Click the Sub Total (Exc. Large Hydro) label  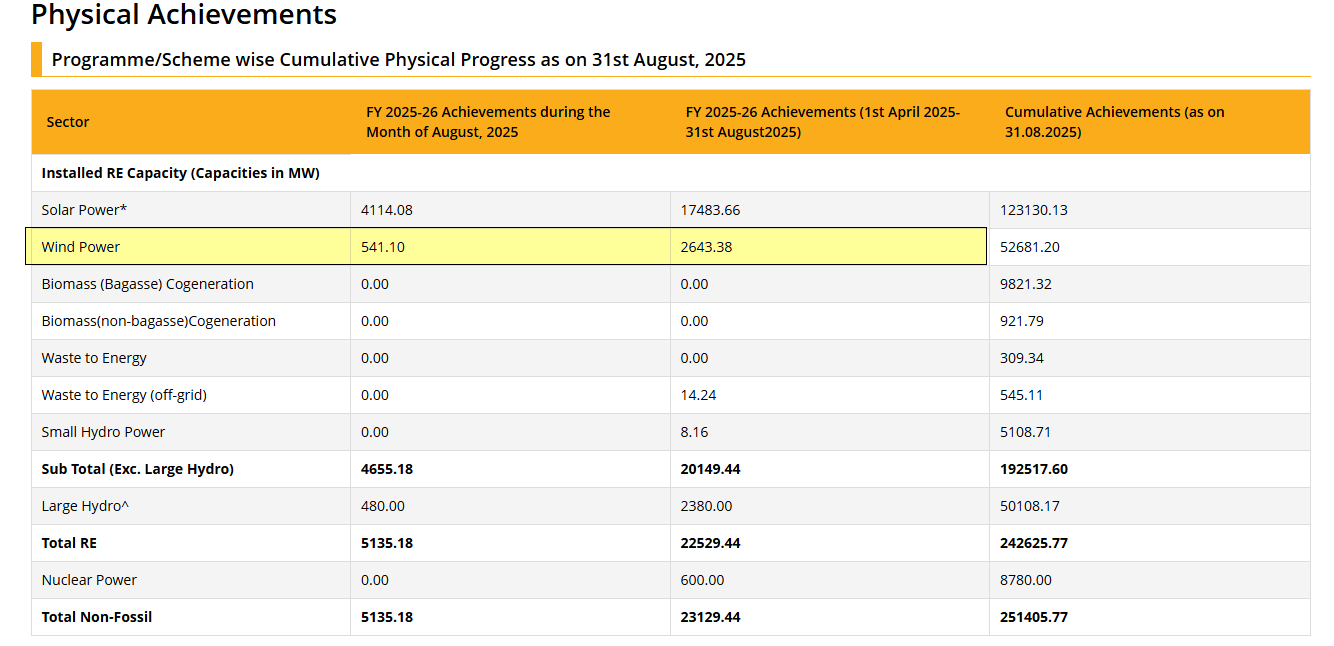(137, 469)
